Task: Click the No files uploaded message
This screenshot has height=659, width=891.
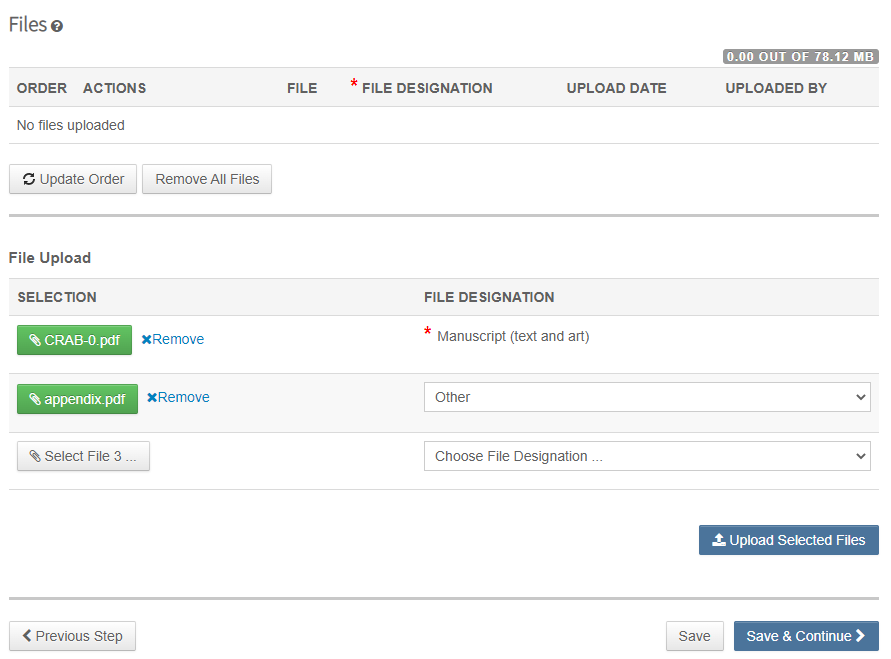Action: pos(70,125)
